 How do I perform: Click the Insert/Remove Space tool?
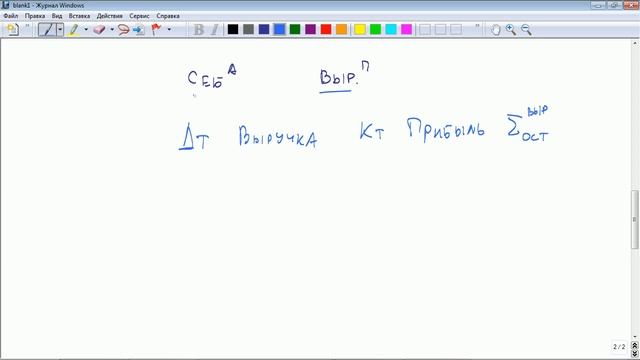pyautogui.click(x=139, y=30)
